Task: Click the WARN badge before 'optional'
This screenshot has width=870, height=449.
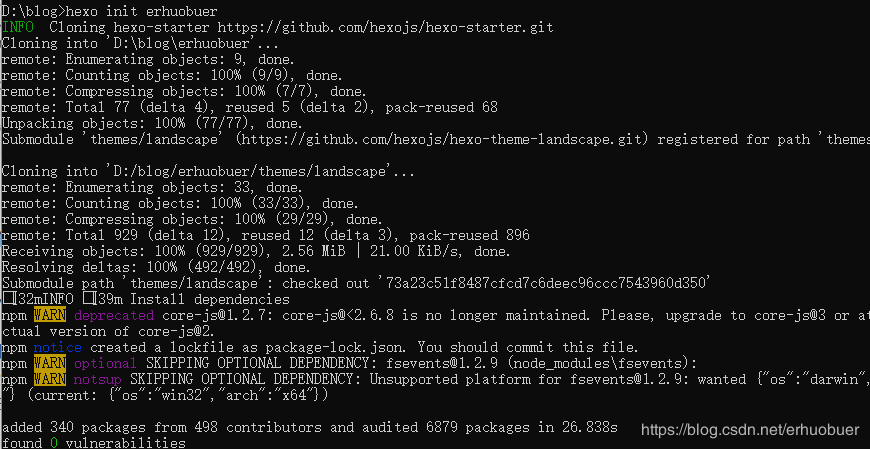Action: pyautogui.click(x=51, y=363)
